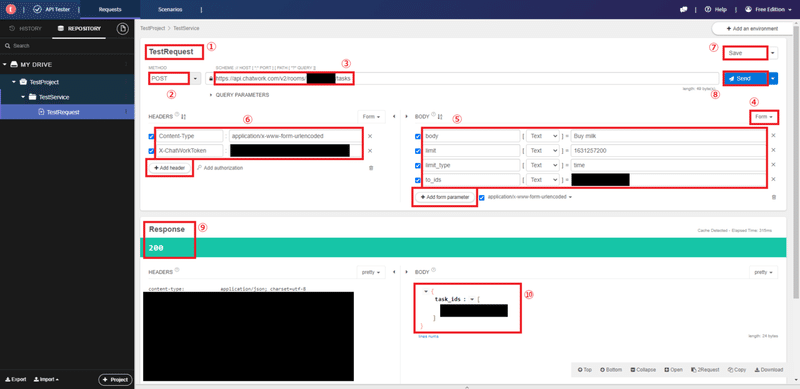Disable the limit parameter checkbox
The height and width of the screenshot is (389, 800).
tap(418, 151)
